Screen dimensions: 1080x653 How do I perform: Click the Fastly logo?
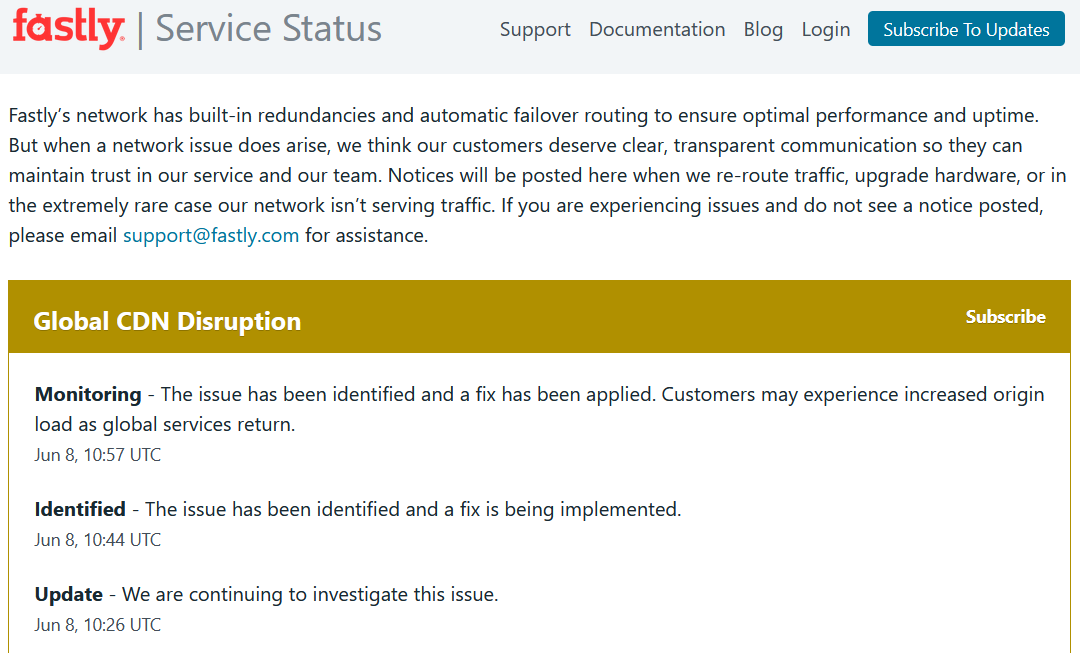[x=68, y=30]
